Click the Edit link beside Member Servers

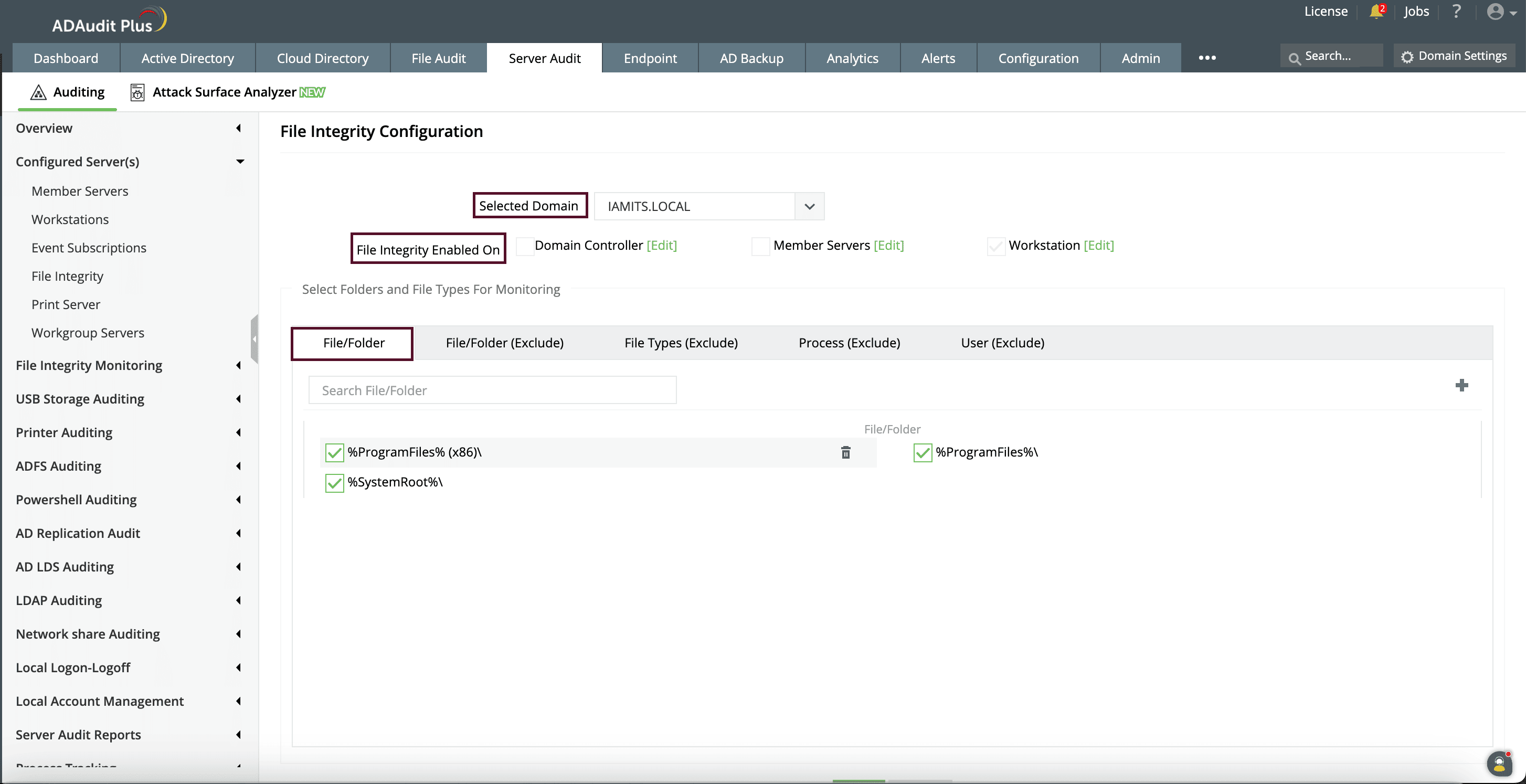(888, 246)
